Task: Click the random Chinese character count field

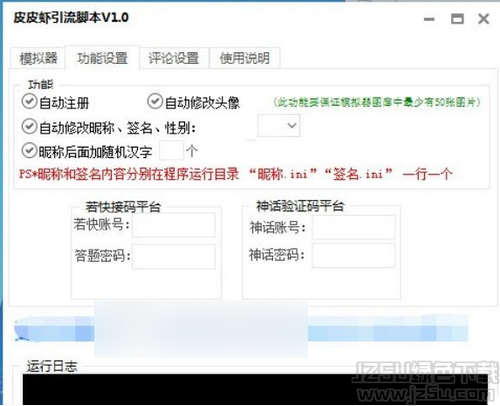Action: click(171, 151)
